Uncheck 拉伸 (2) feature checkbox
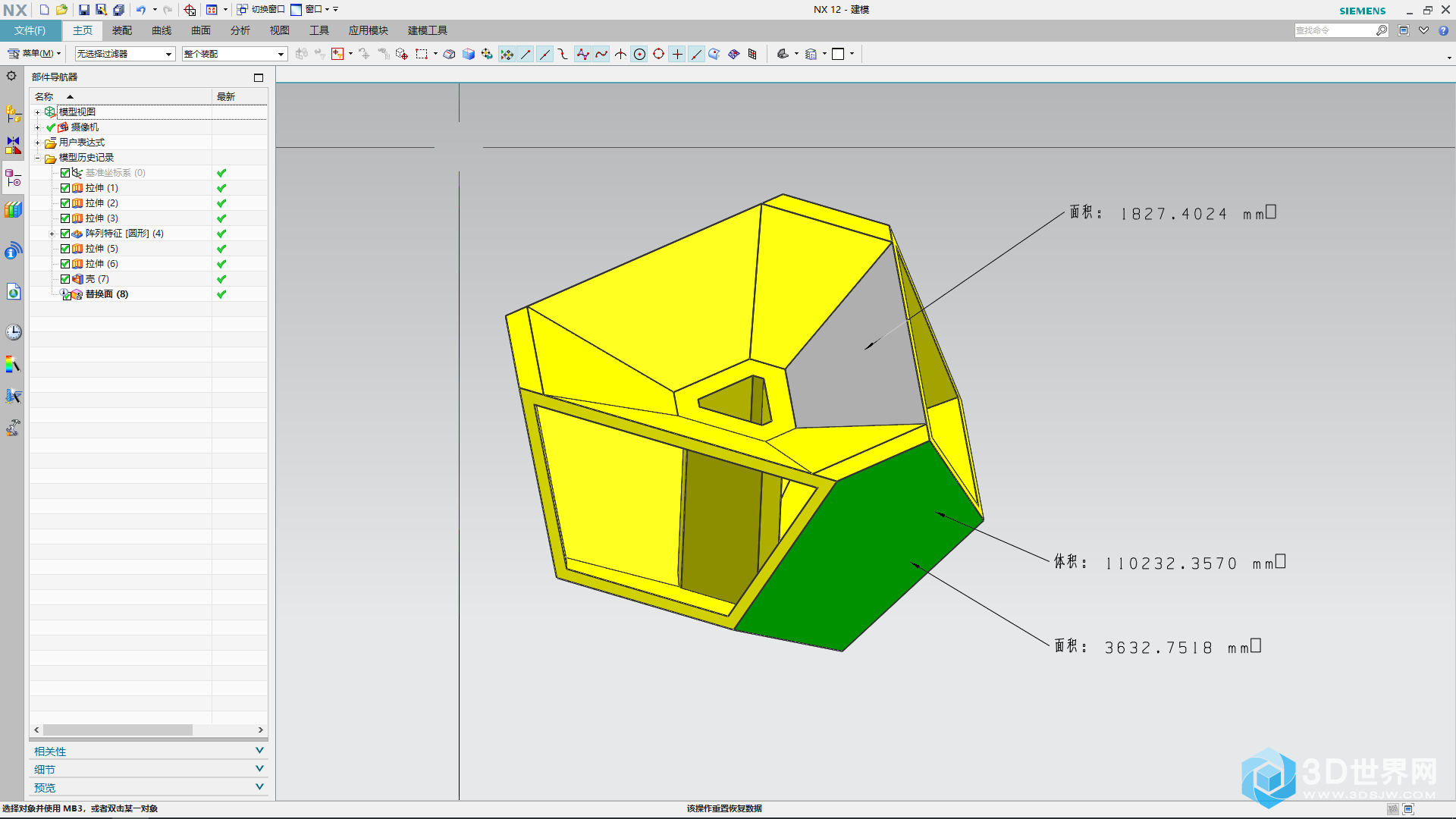The width and height of the screenshot is (1456, 819). coord(65,203)
